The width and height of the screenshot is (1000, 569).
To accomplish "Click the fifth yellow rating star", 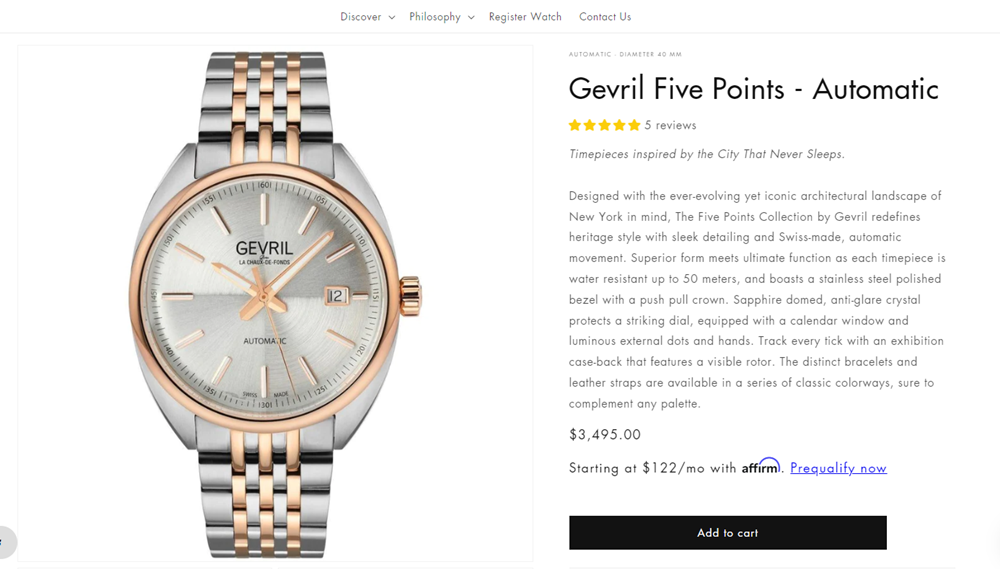I will 633,126.
